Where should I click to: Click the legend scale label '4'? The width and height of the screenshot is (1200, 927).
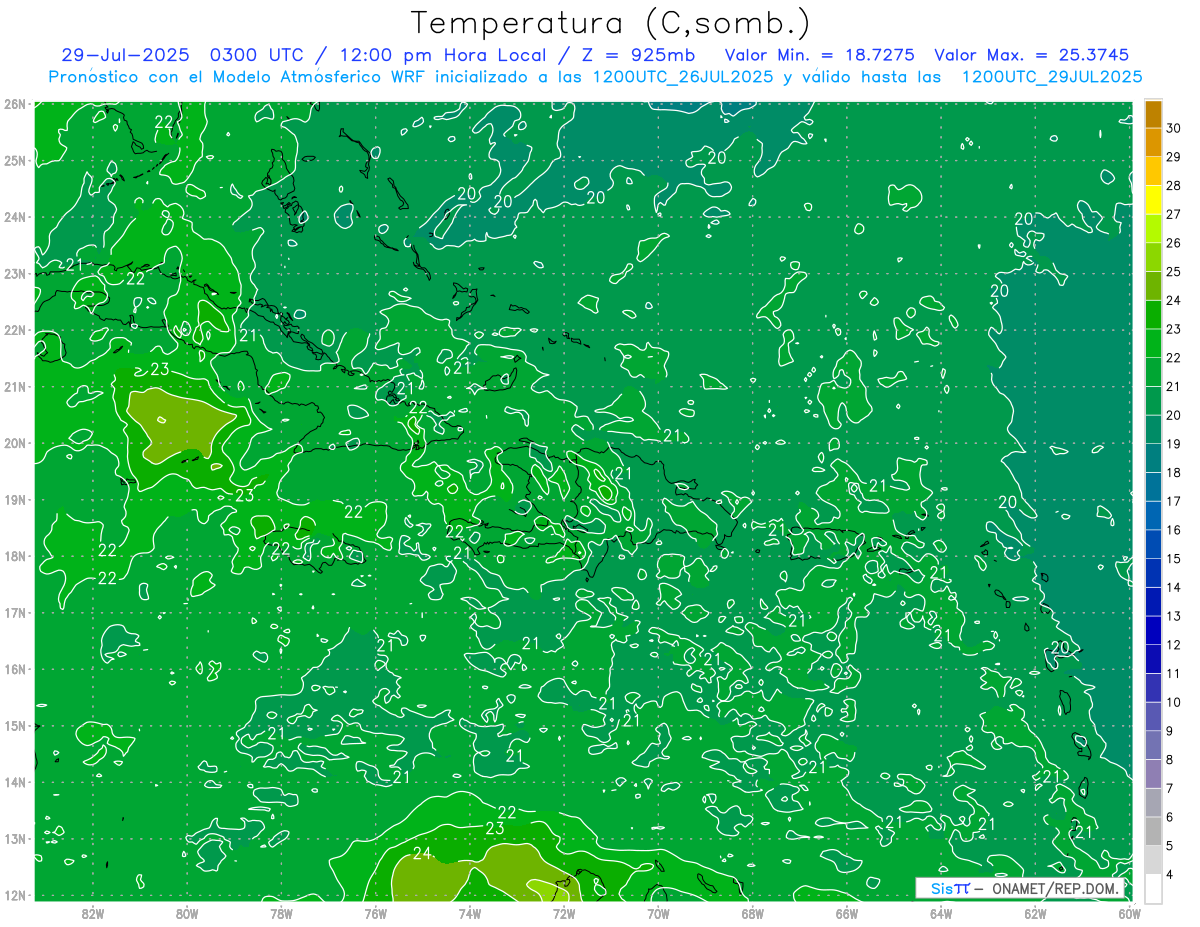tap(1170, 874)
